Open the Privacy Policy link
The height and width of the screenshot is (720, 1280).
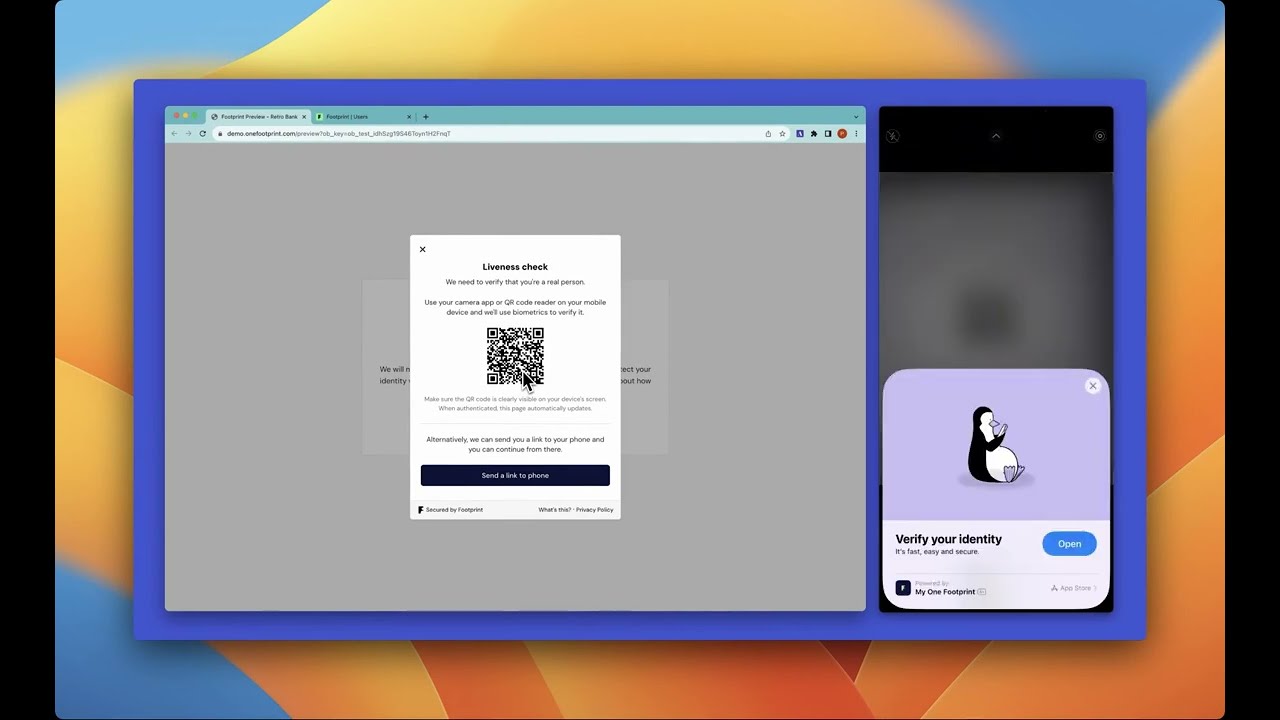(x=595, y=510)
